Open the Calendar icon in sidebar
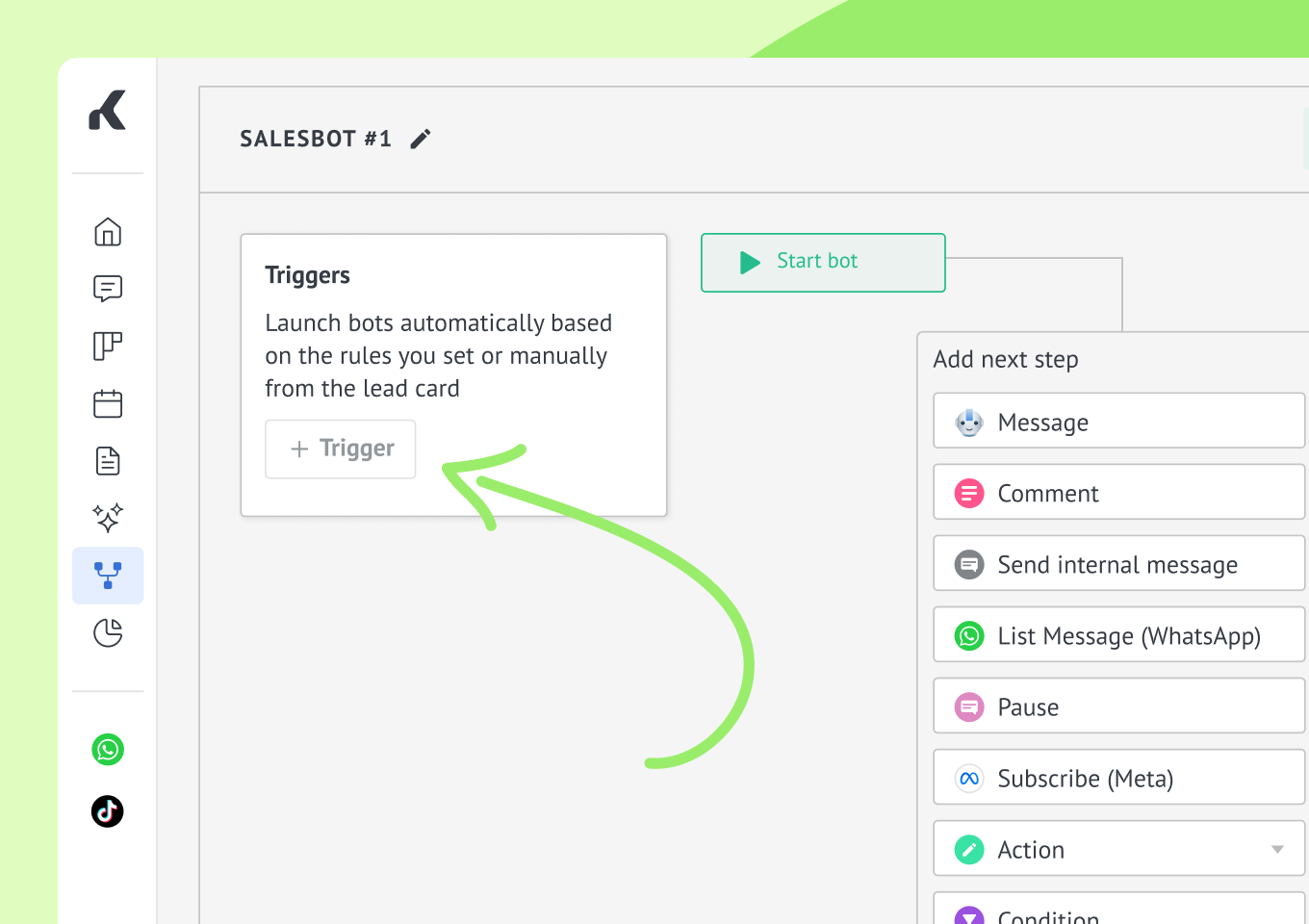 pos(108,403)
